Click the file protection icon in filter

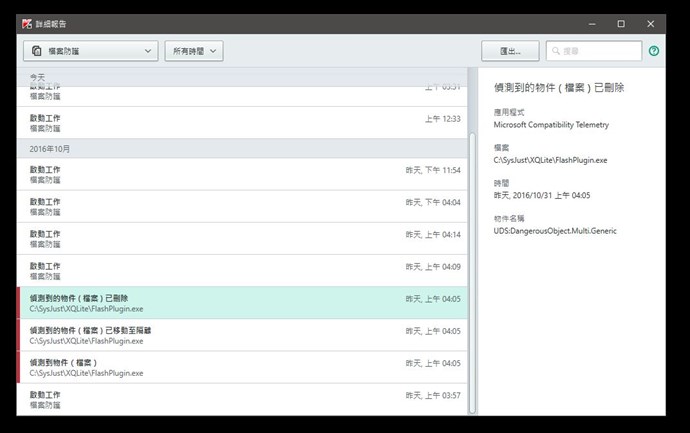37,51
